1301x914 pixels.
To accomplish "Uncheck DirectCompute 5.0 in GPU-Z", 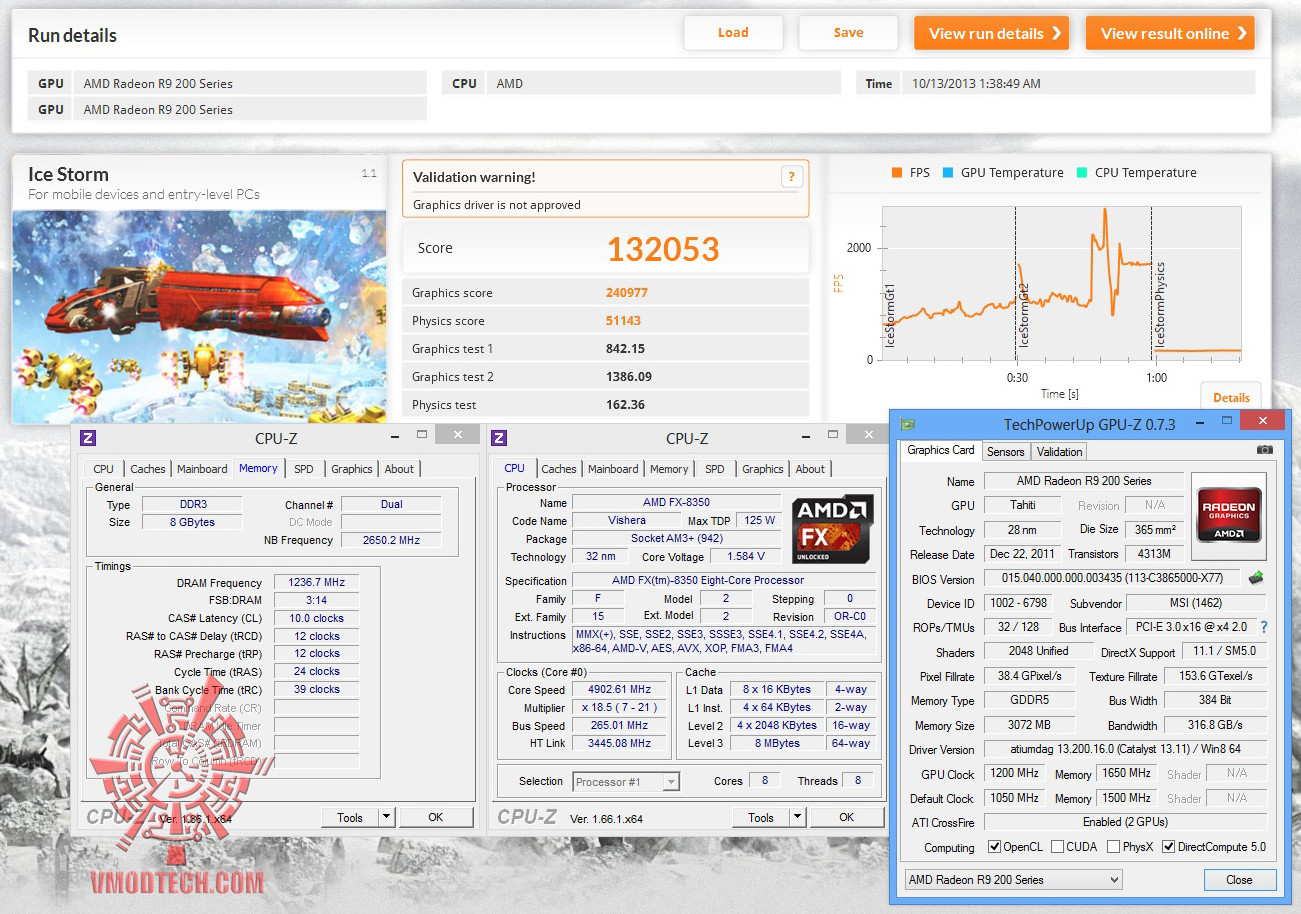I will pyautogui.click(x=1168, y=847).
